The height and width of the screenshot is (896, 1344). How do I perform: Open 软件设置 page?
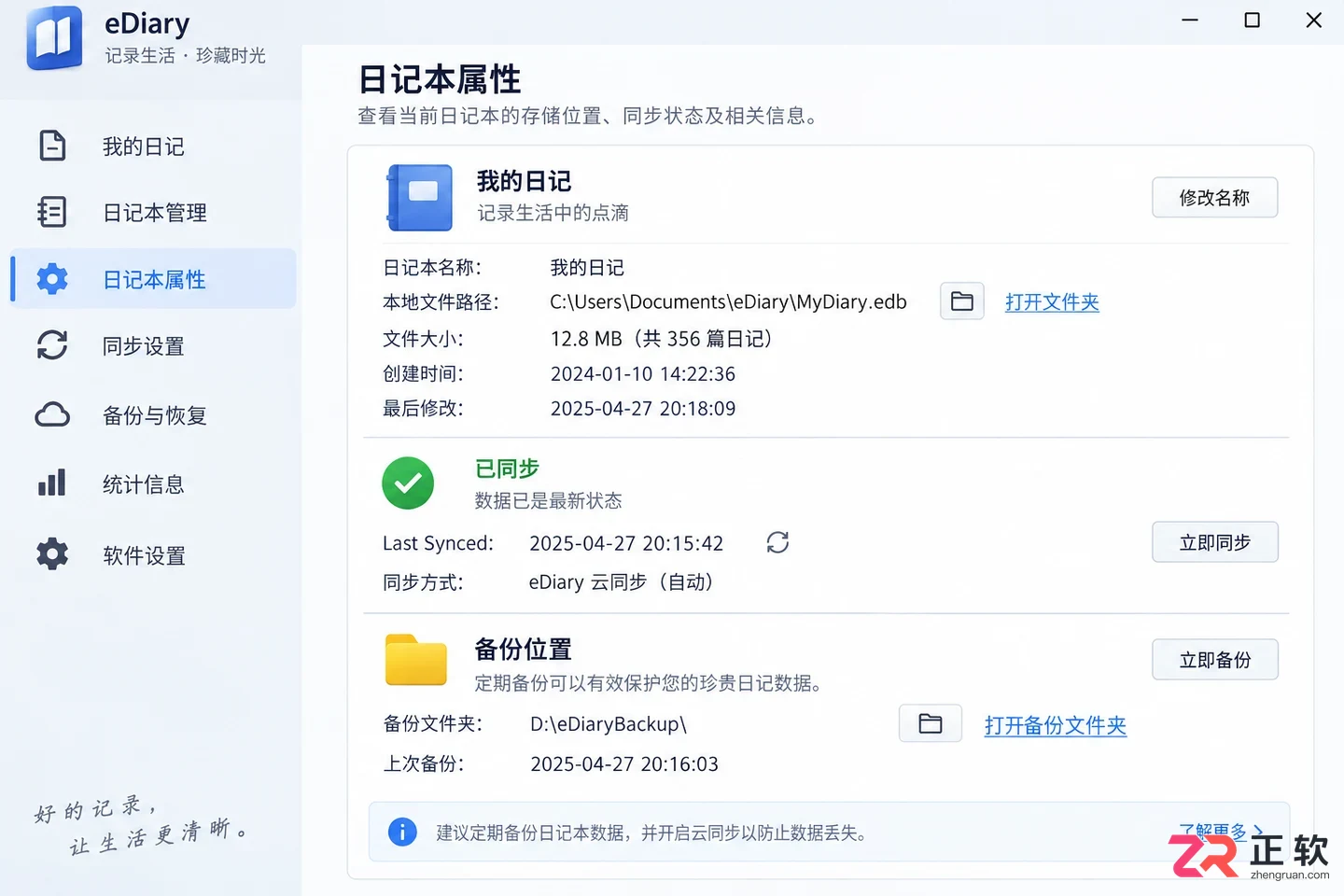tap(153, 554)
